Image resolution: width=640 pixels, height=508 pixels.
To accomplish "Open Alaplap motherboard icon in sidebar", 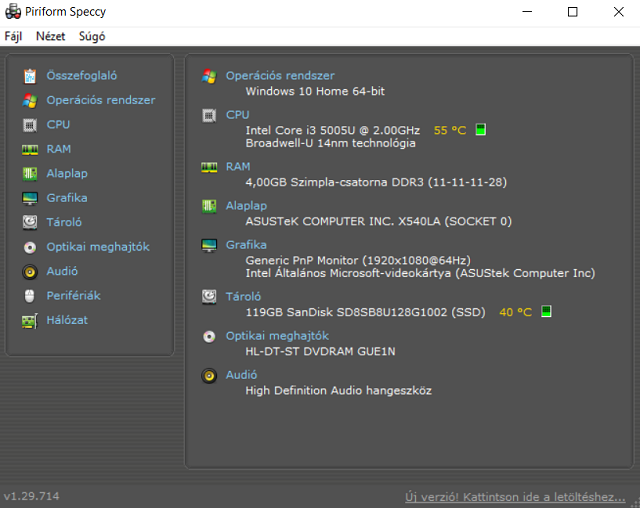I will [x=30, y=174].
